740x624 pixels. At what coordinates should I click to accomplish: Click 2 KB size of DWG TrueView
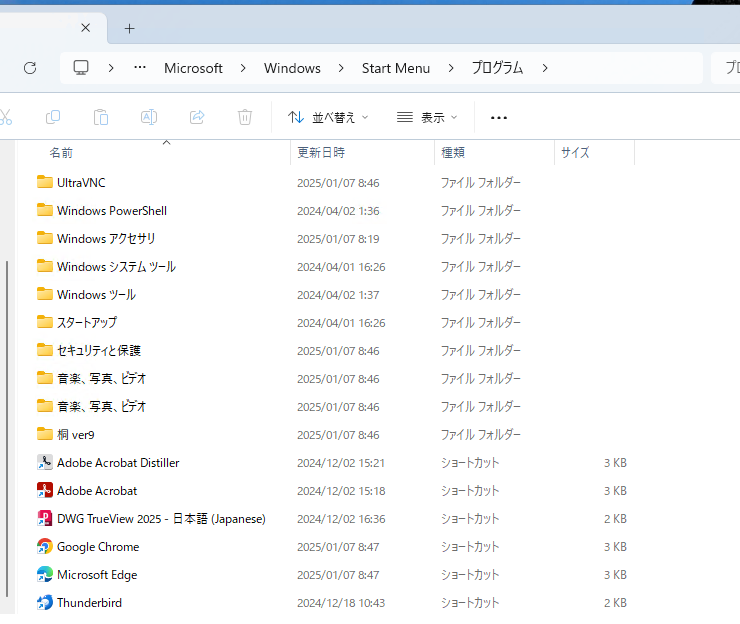615,519
